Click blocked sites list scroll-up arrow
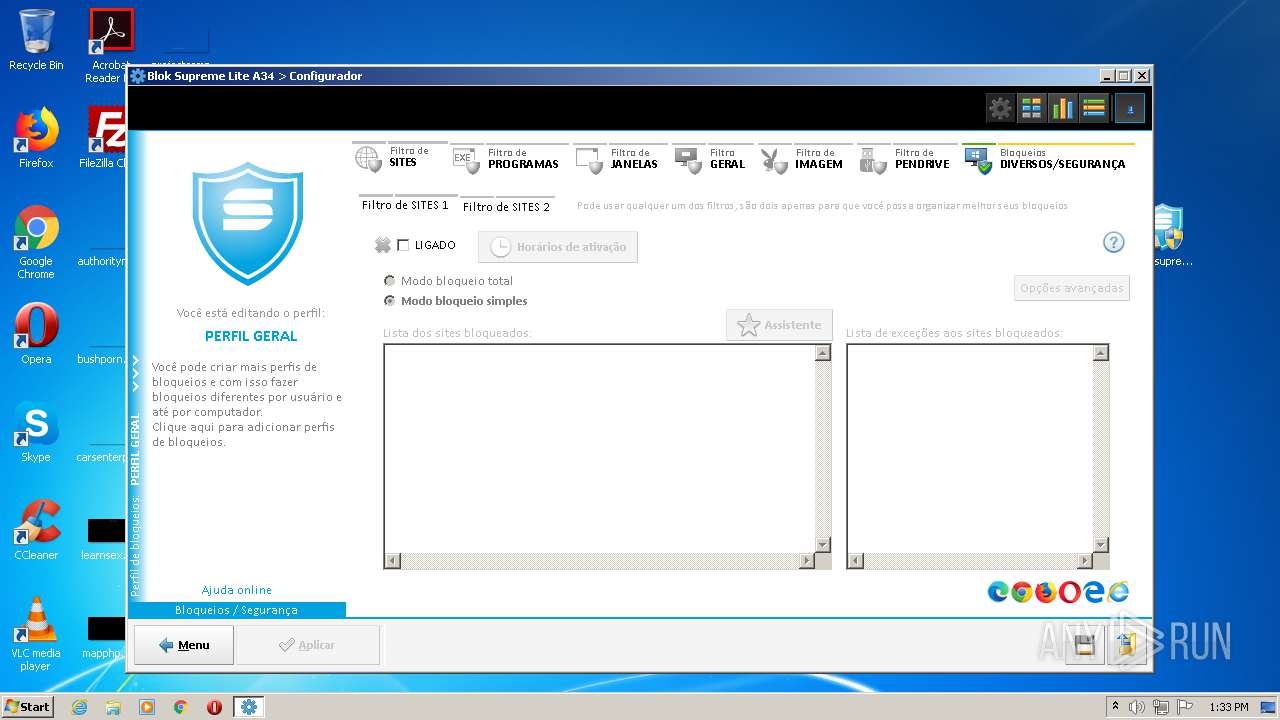1280x720 pixels. coord(823,353)
